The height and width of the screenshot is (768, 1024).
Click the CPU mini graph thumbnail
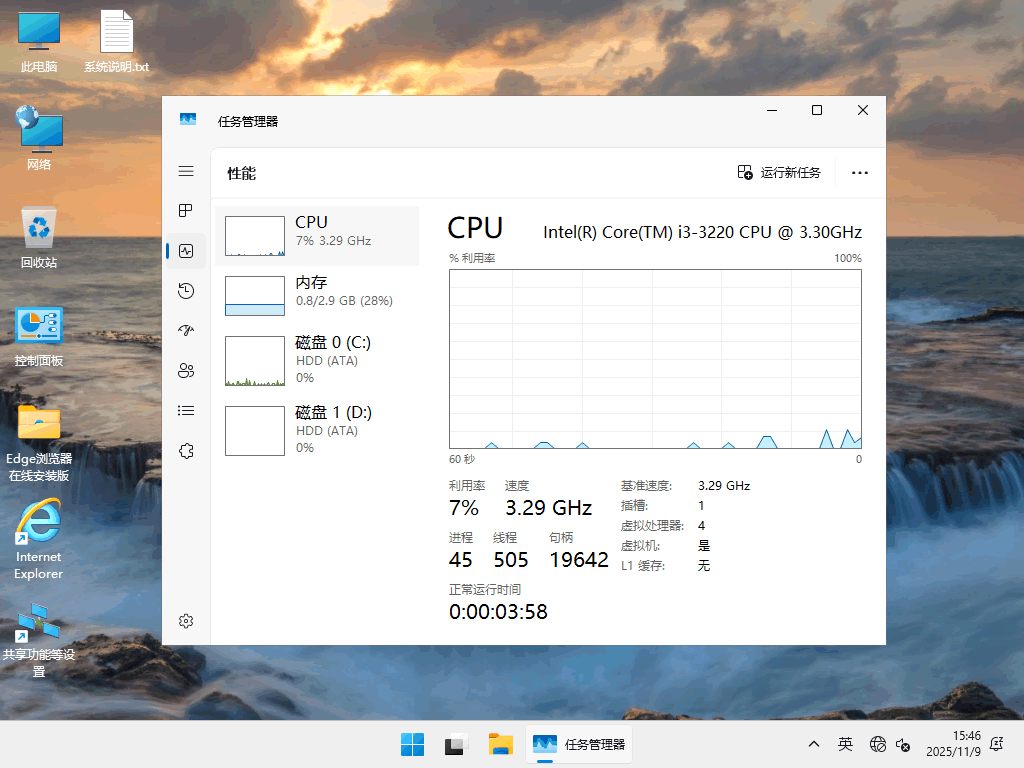click(x=255, y=236)
